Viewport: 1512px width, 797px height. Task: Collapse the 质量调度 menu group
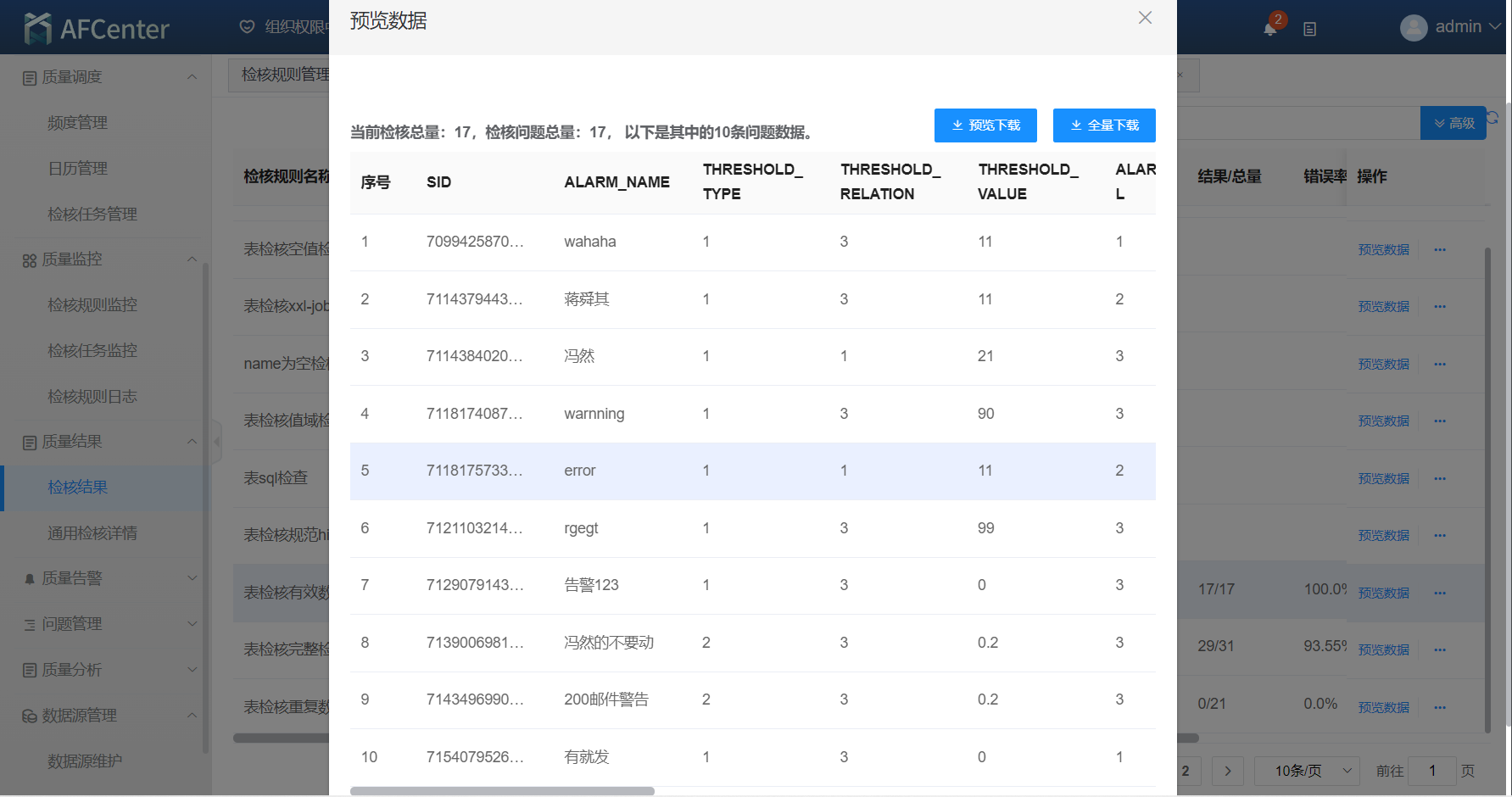click(x=192, y=77)
